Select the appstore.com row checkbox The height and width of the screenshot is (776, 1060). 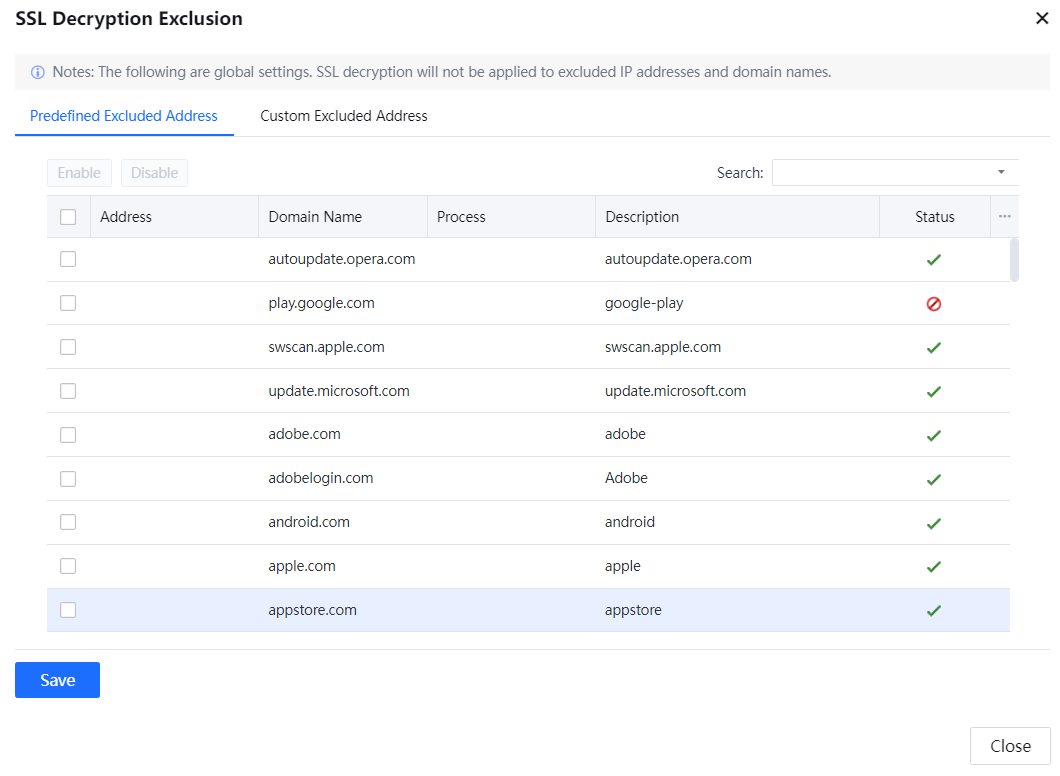tap(68, 610)
